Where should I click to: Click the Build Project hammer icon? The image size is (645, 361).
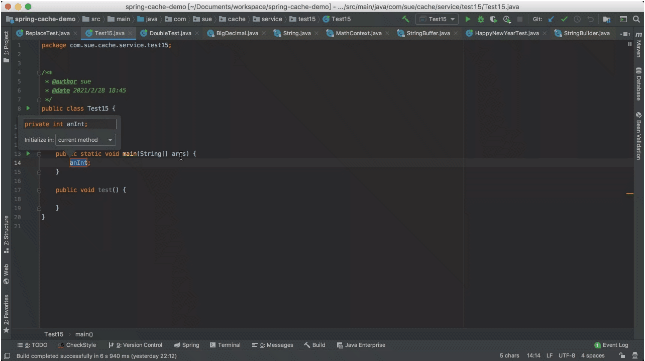click(x=406, y=19)
